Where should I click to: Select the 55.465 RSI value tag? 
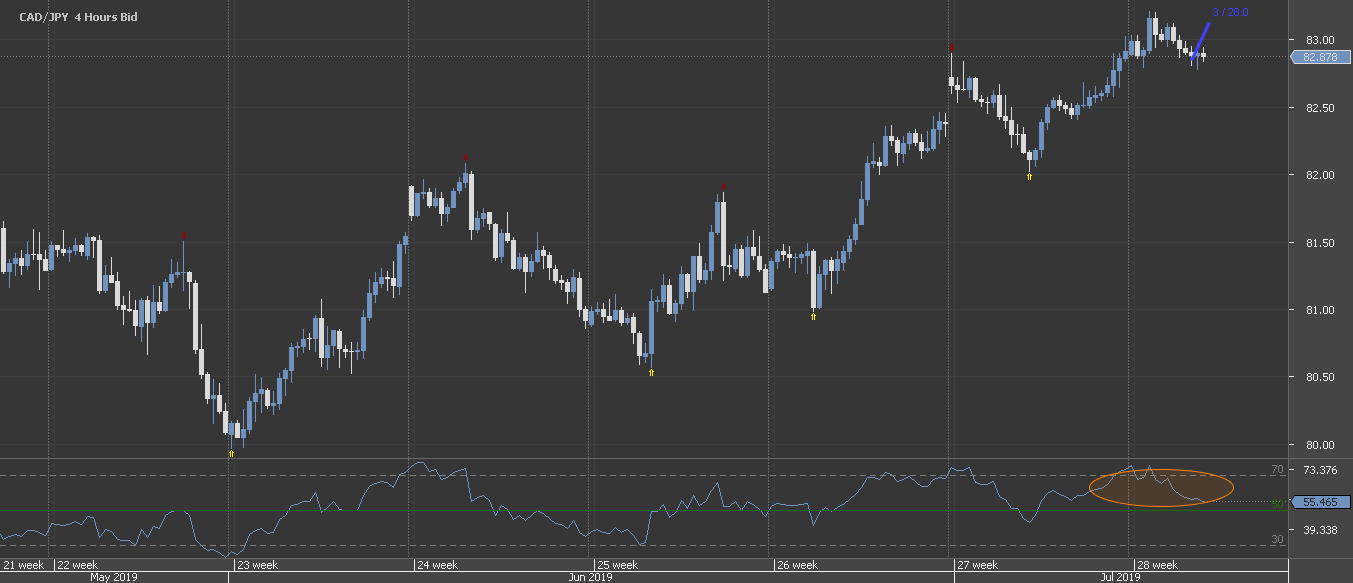click(1319, 502)
